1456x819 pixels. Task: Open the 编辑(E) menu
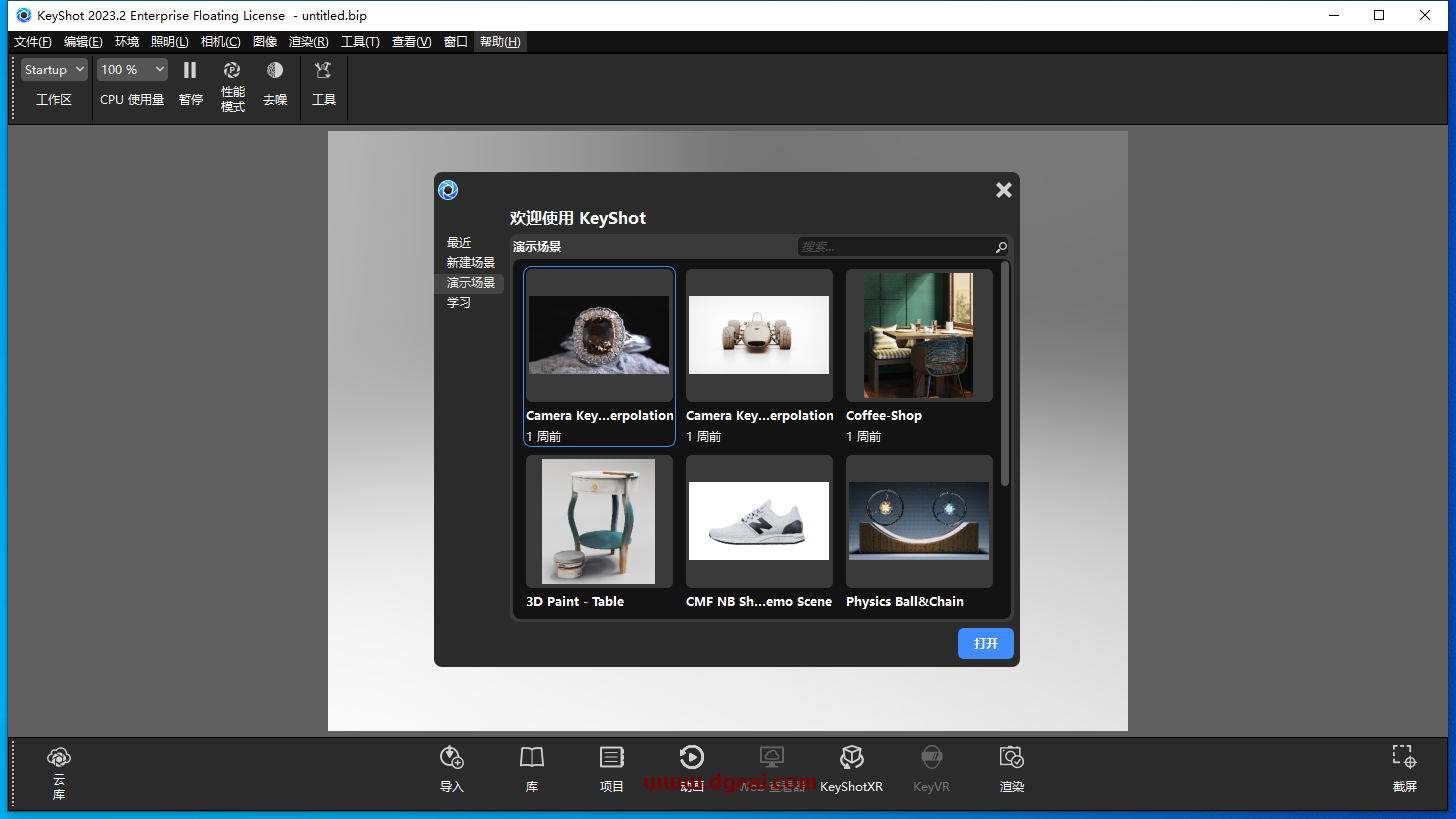click(x=83, y=42)
